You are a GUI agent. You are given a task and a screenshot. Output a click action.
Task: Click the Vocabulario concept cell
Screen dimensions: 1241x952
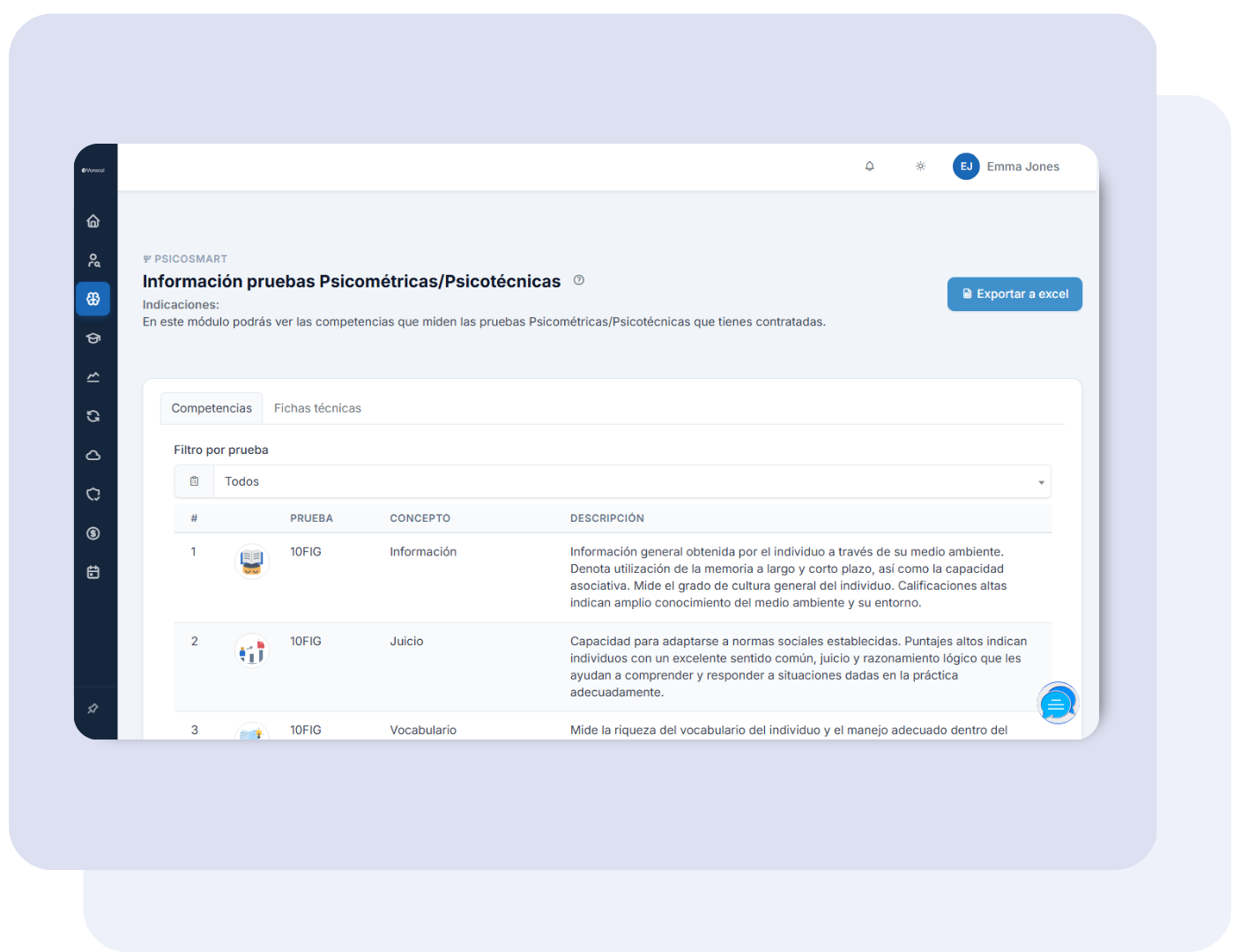[423, 730]
